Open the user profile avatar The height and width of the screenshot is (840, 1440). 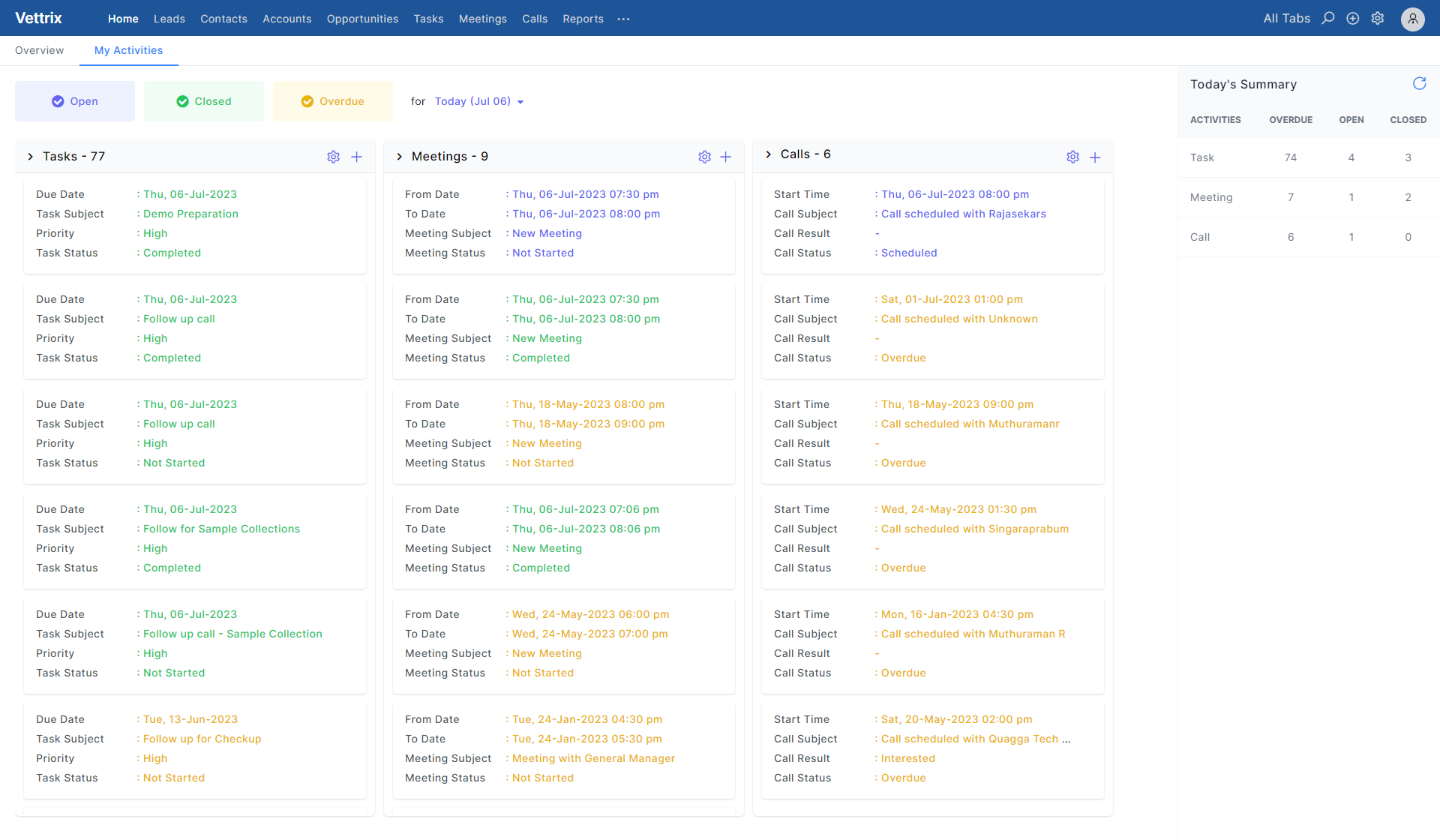tap(1413, 19)
